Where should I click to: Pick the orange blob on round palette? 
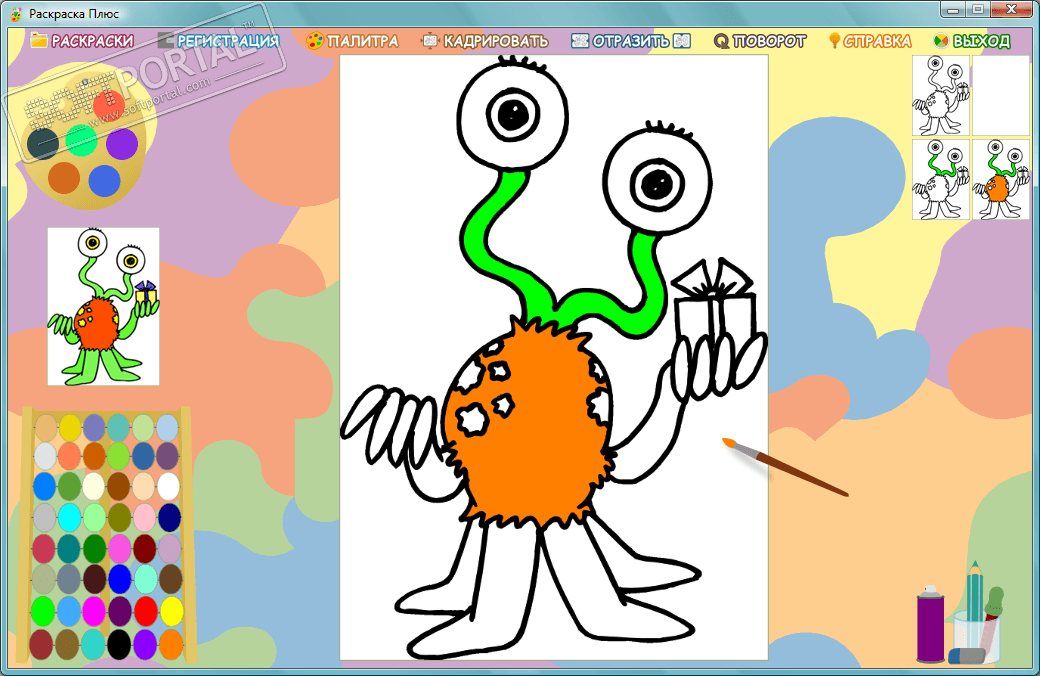coord(64,178)
